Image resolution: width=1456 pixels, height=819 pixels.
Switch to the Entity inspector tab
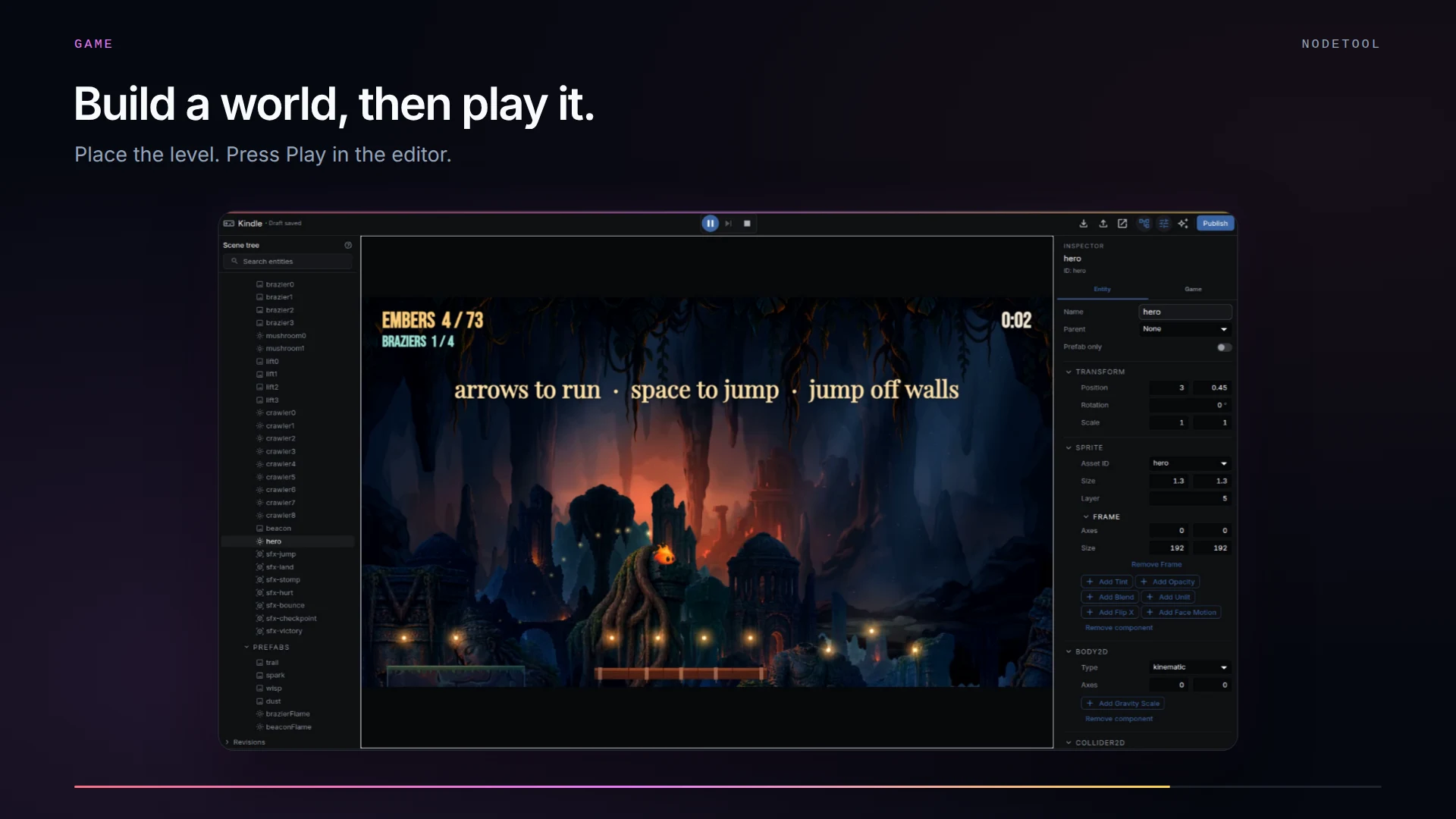(1102, 289)
